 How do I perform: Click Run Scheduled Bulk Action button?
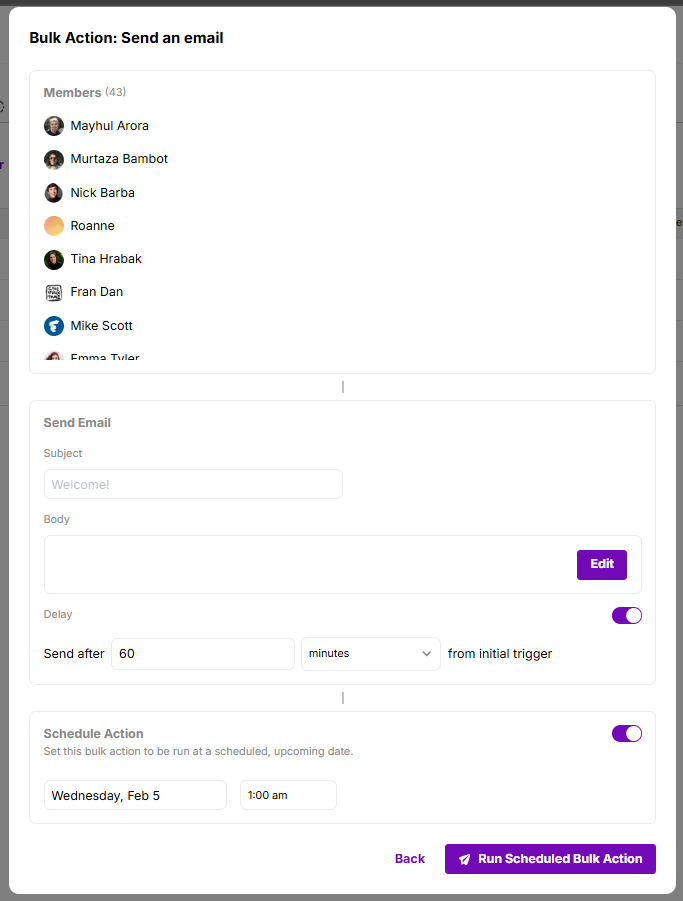[x=550, y=859]
